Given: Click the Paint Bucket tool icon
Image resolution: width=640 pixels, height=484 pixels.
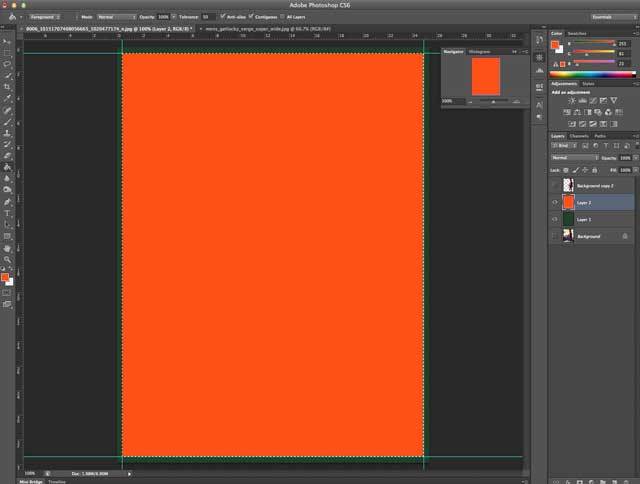Looking at the screenshot, I should click(7, 167).
